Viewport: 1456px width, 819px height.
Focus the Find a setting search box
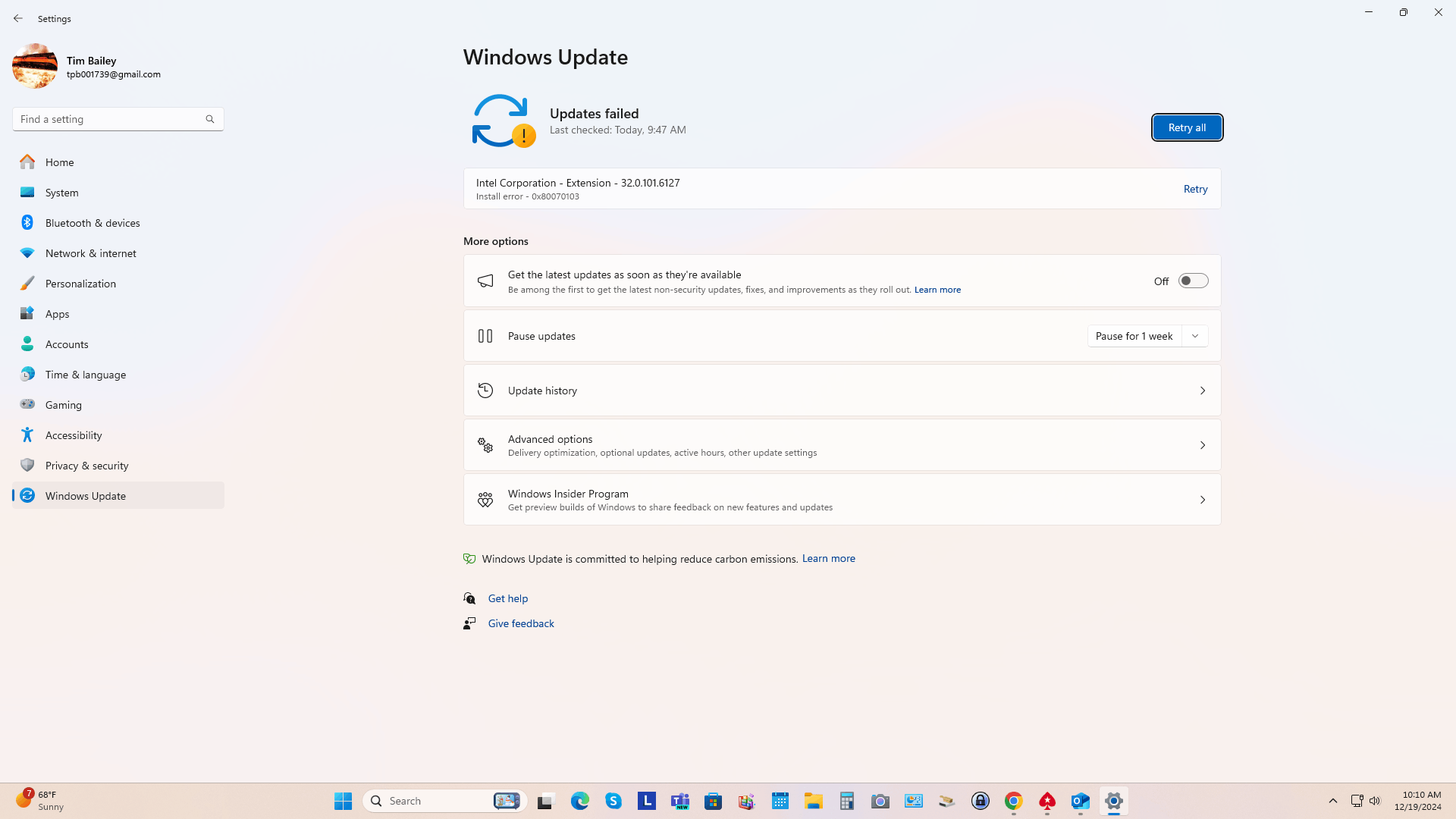pyautogui.click(x=118, y=119)
